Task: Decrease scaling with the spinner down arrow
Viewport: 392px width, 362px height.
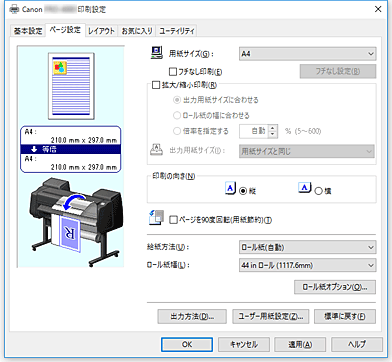Action: [x=273, y=134]
